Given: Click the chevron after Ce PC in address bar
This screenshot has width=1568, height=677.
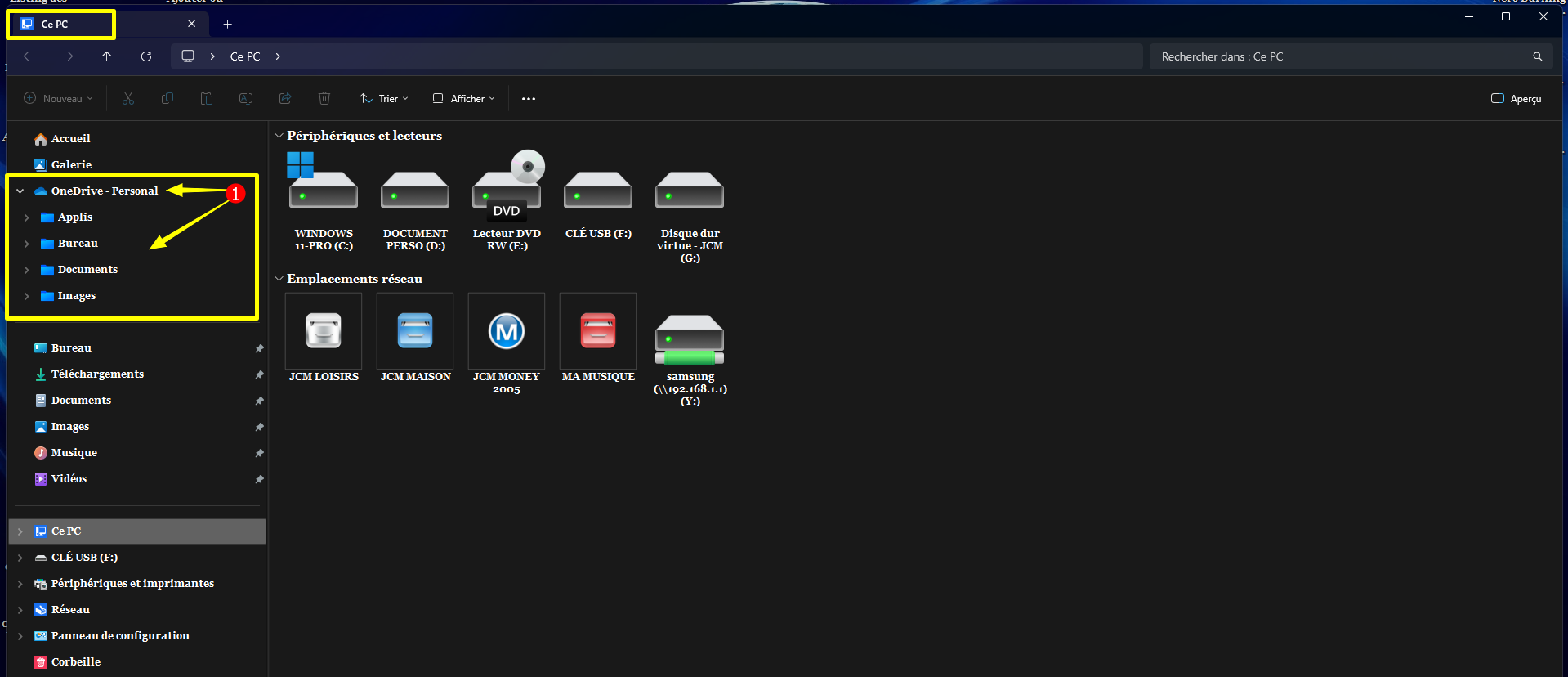Looking at the screenshot, I should click(x=279, y=56).
